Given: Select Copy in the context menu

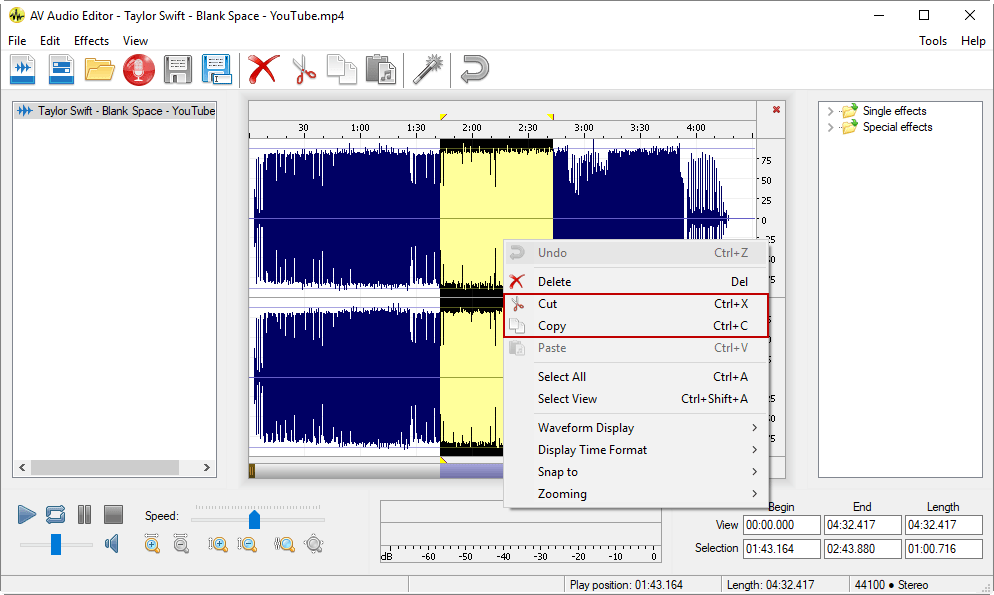Looking at the screenshot, I should click(x=552, y=325).
